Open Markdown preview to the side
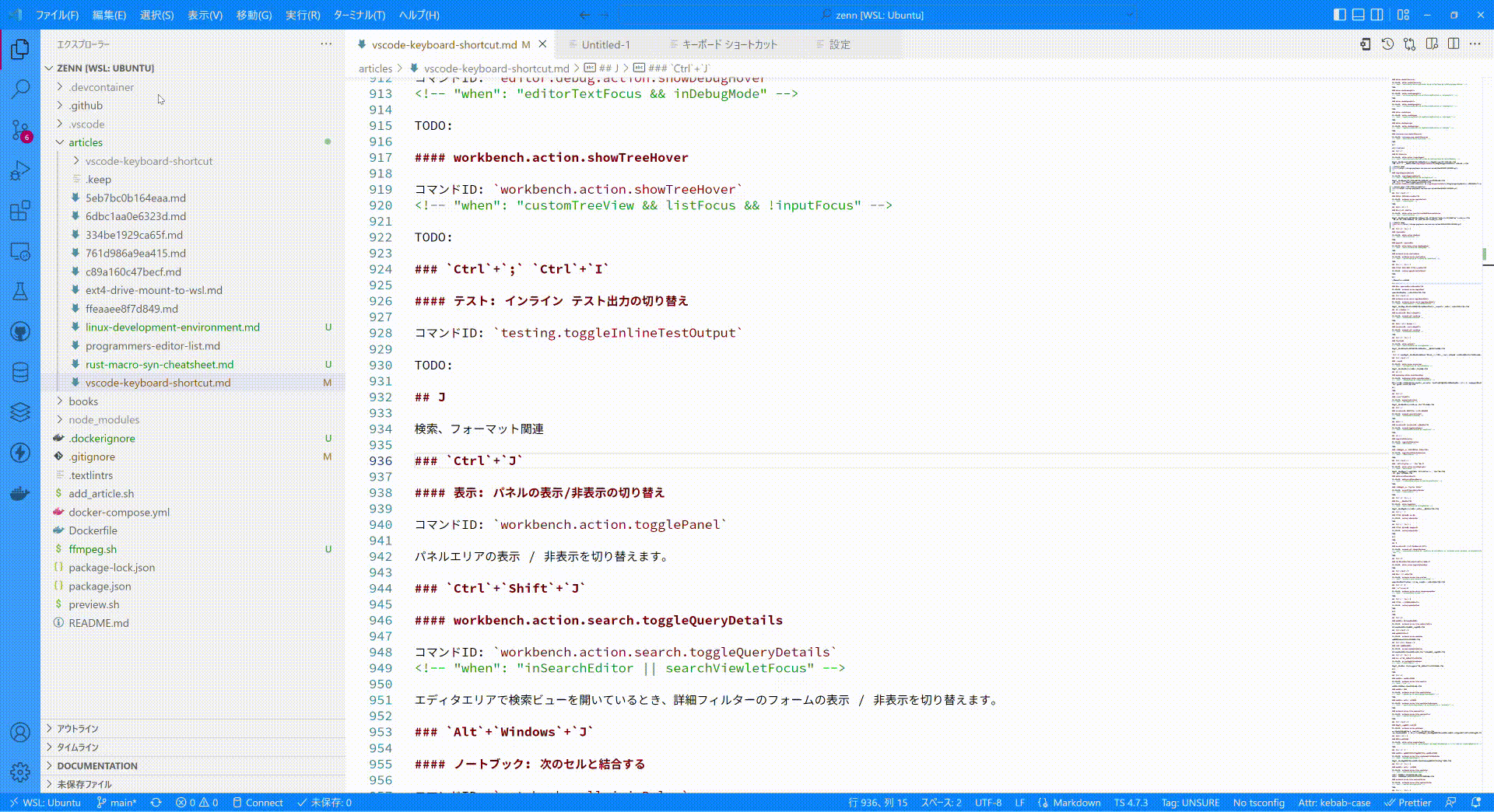The width and height of the screenshot is (1494, 812). pos(1432,44)
